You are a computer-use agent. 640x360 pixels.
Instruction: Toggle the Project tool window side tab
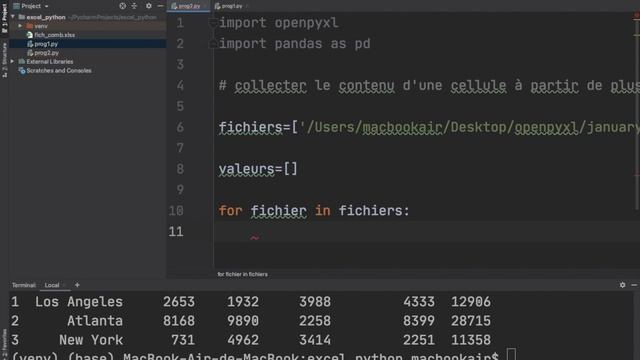4,18
